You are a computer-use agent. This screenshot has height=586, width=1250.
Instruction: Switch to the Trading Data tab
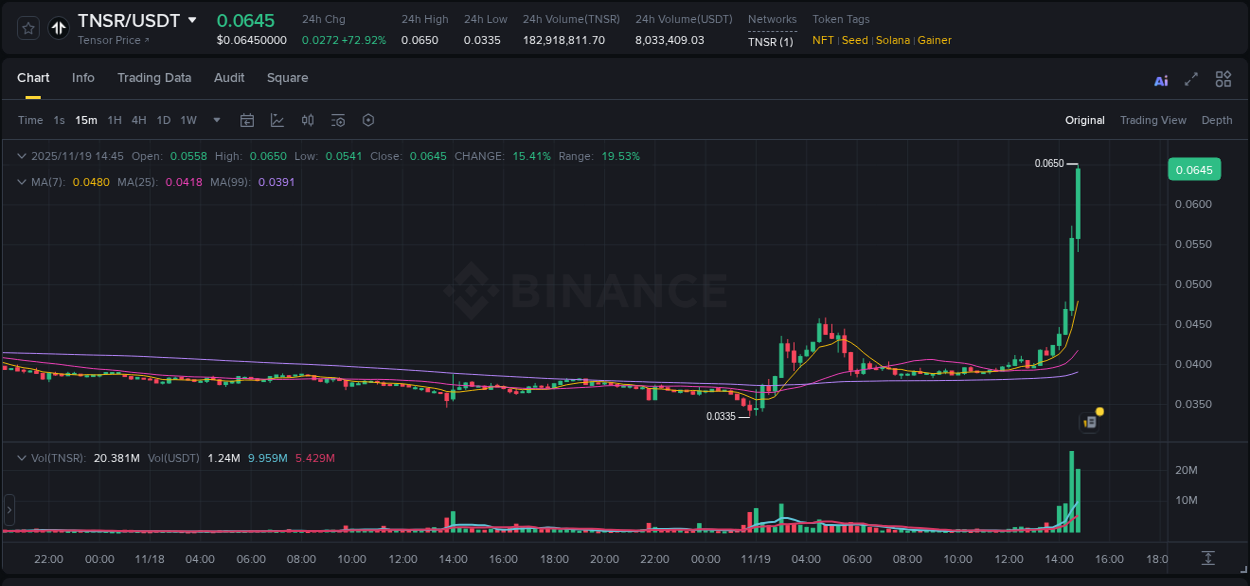[154, 78]
